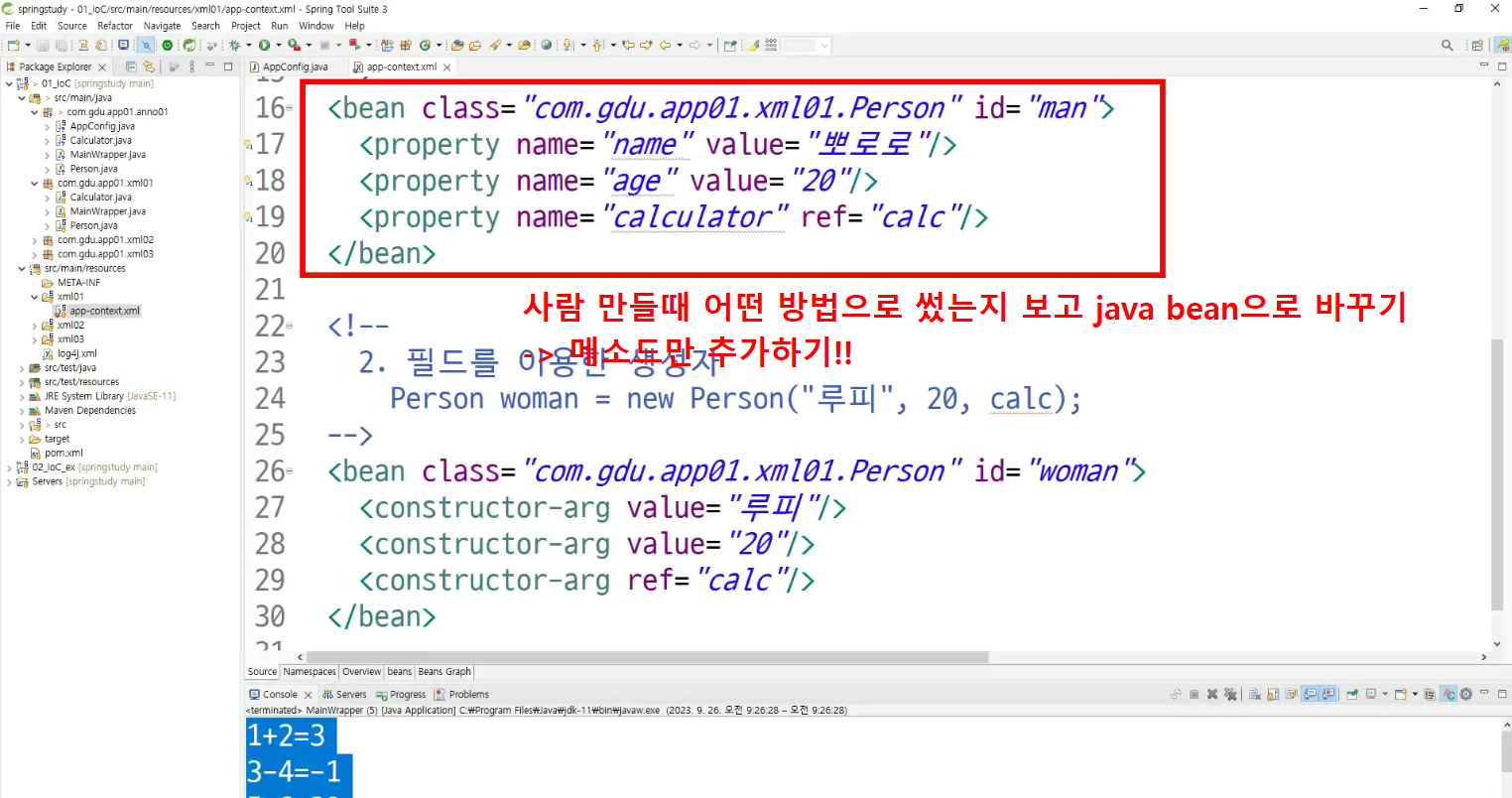The height and width of the screenshot is (798, 1512).
Task: Open the File menu
Action: (x=13, y=26)
